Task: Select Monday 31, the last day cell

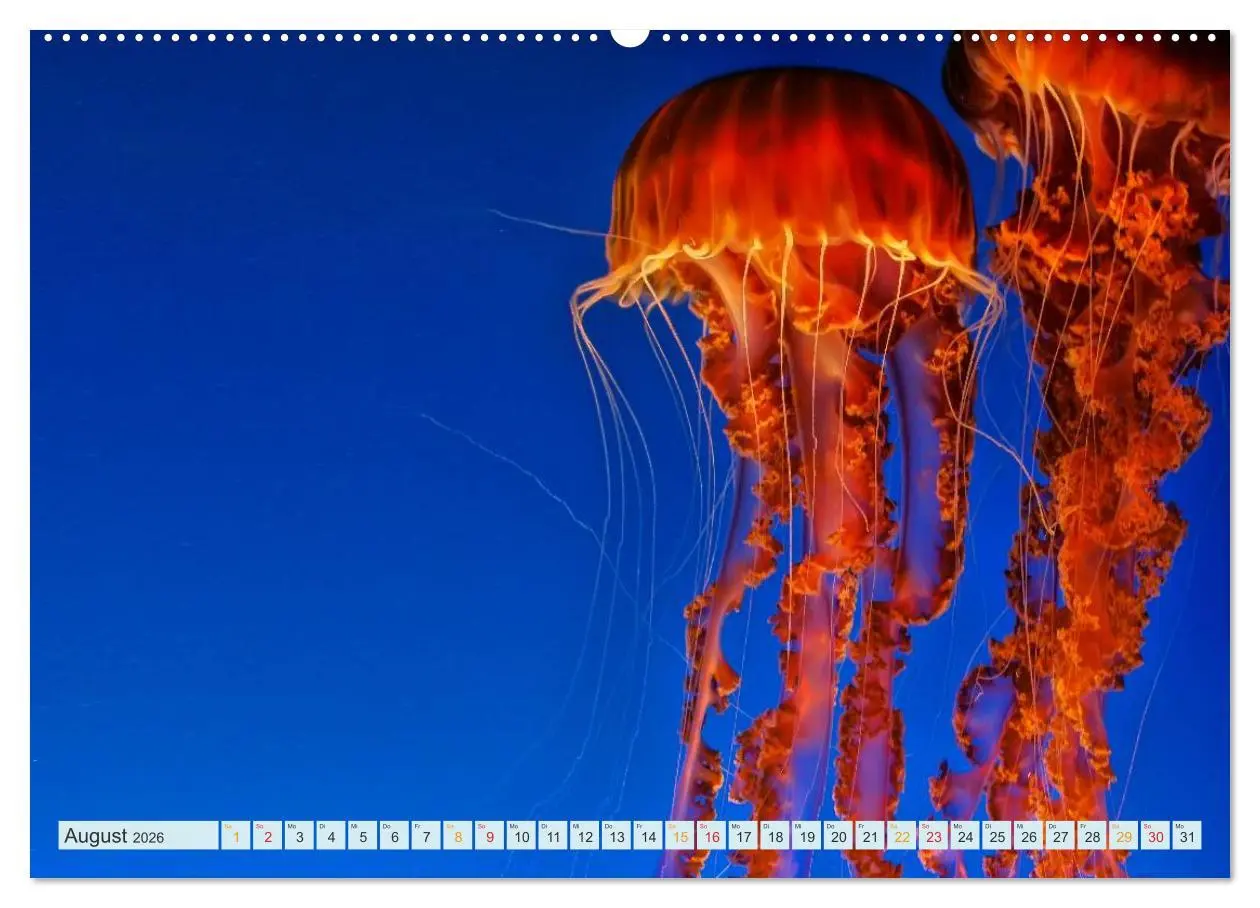Action: [x=1187, y=836]
